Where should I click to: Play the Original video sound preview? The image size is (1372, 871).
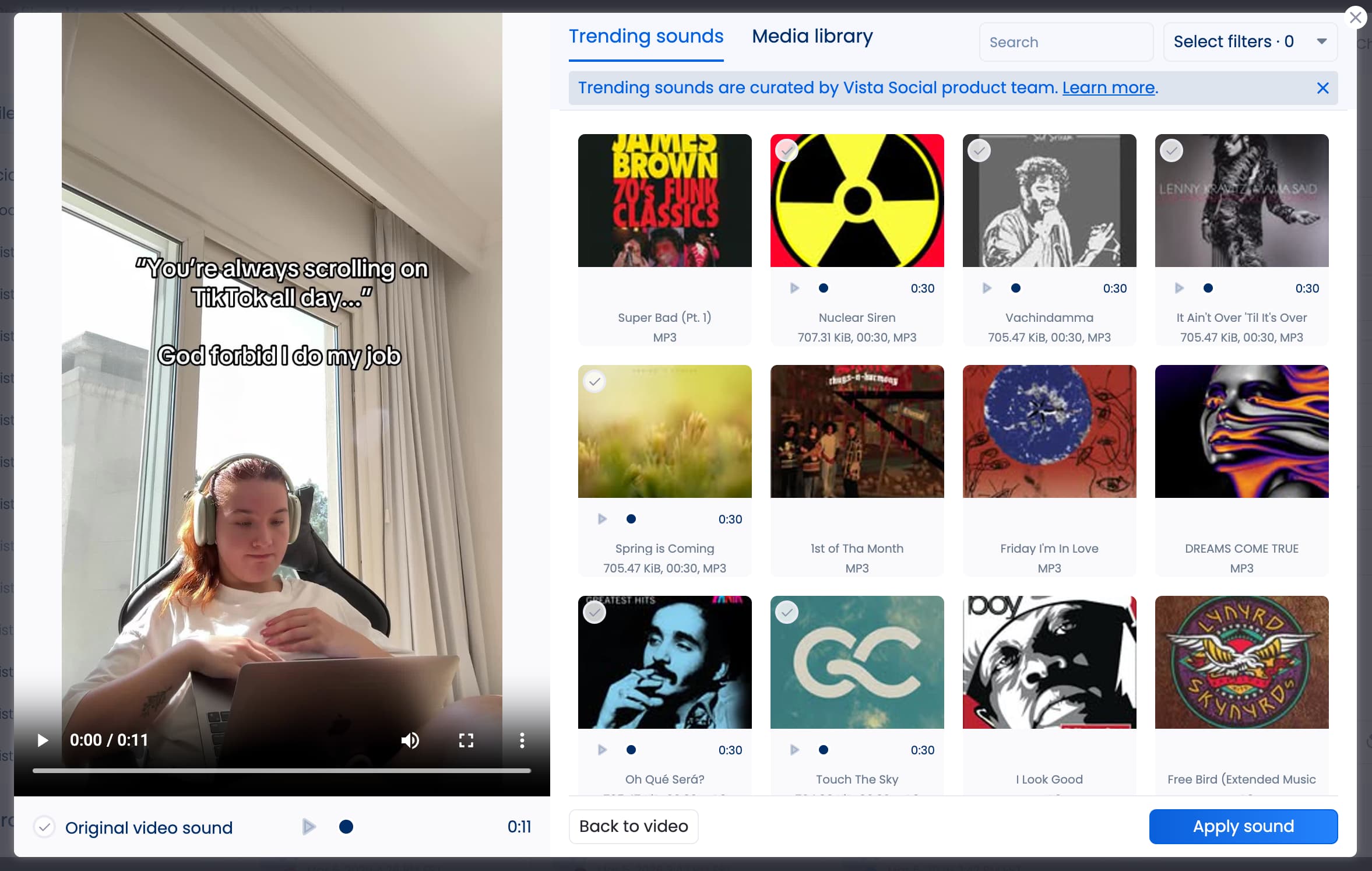308,827
